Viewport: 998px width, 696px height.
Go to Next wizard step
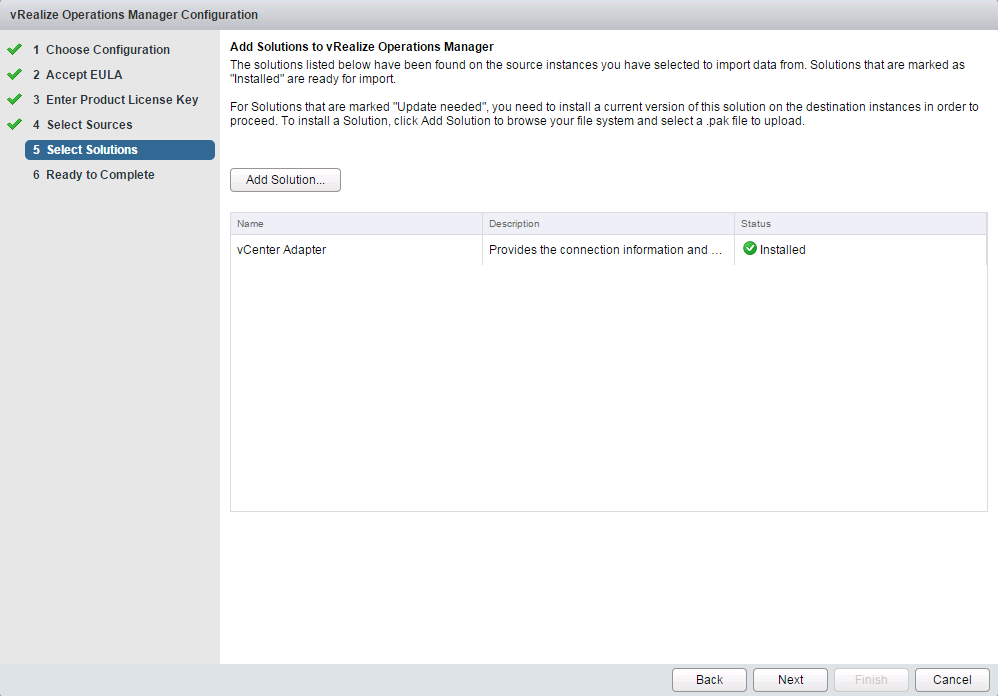(x=790, y=679)
